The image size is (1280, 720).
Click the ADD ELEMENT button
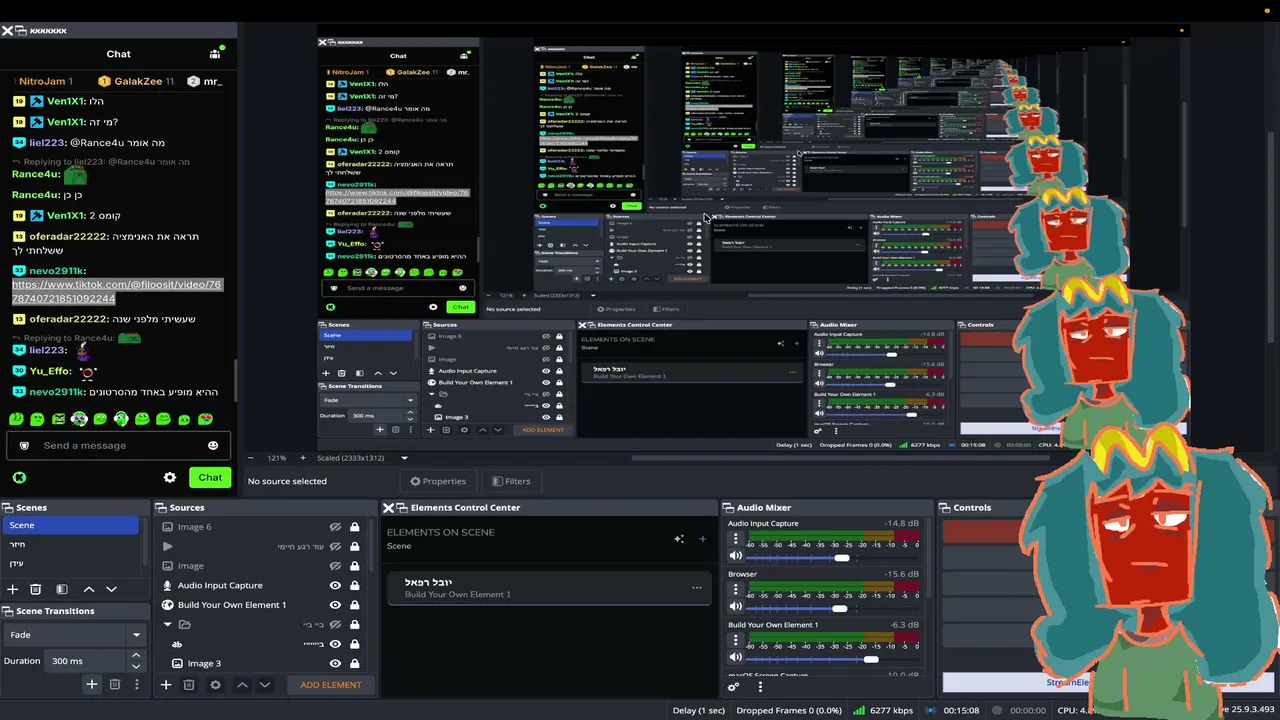(331, 685)
